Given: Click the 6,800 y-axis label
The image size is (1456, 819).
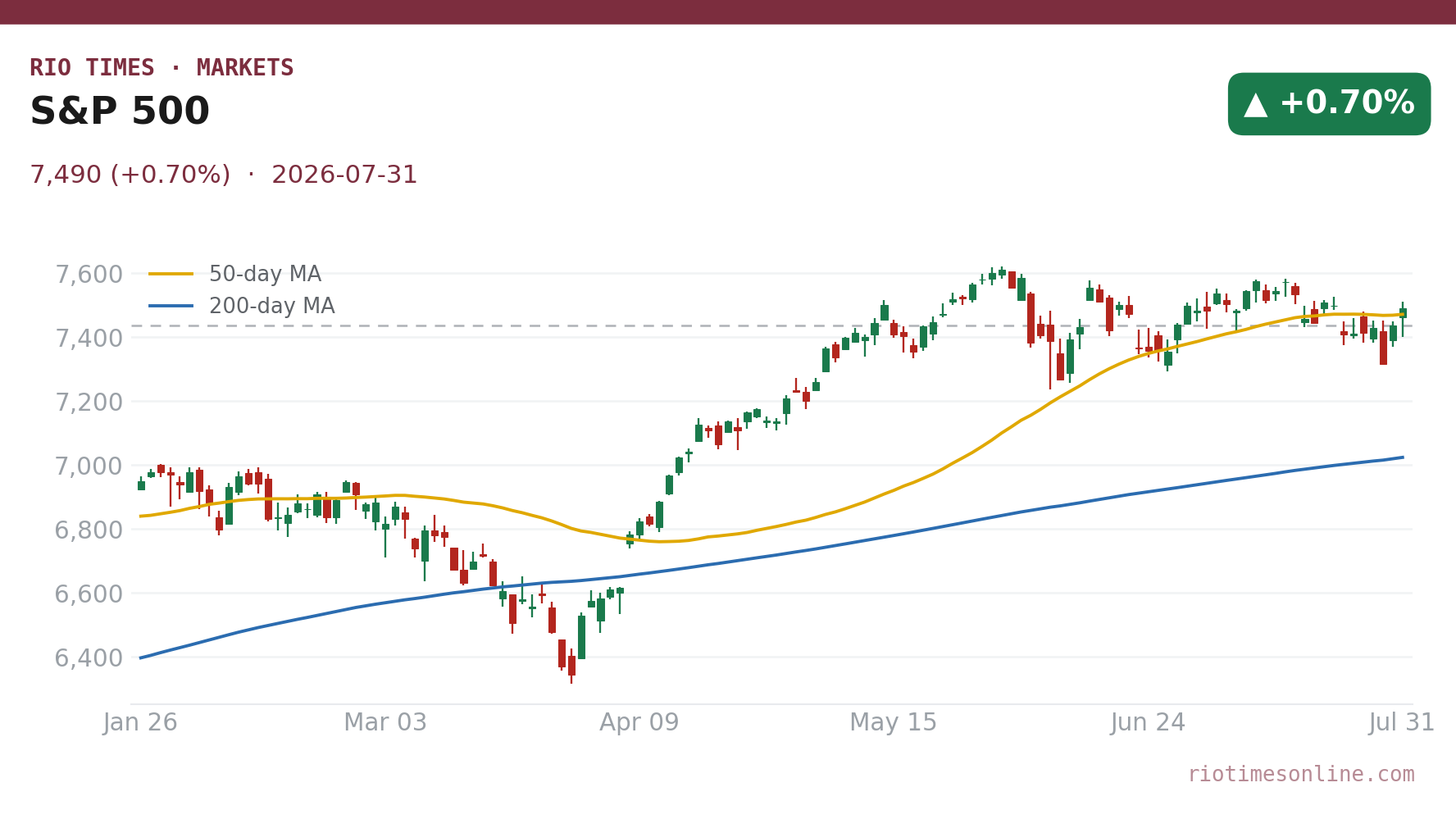Looking at the screenshot, I should point(89,530).
